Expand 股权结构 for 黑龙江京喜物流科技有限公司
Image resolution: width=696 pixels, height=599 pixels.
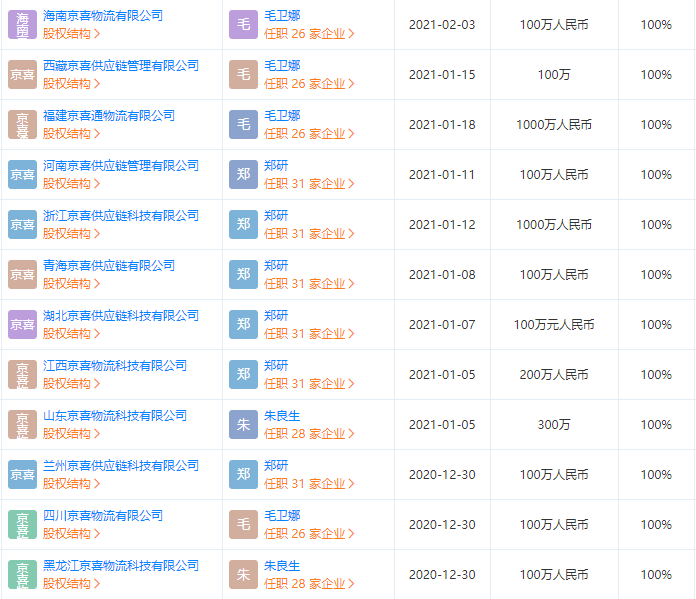[x=71, y=584]
